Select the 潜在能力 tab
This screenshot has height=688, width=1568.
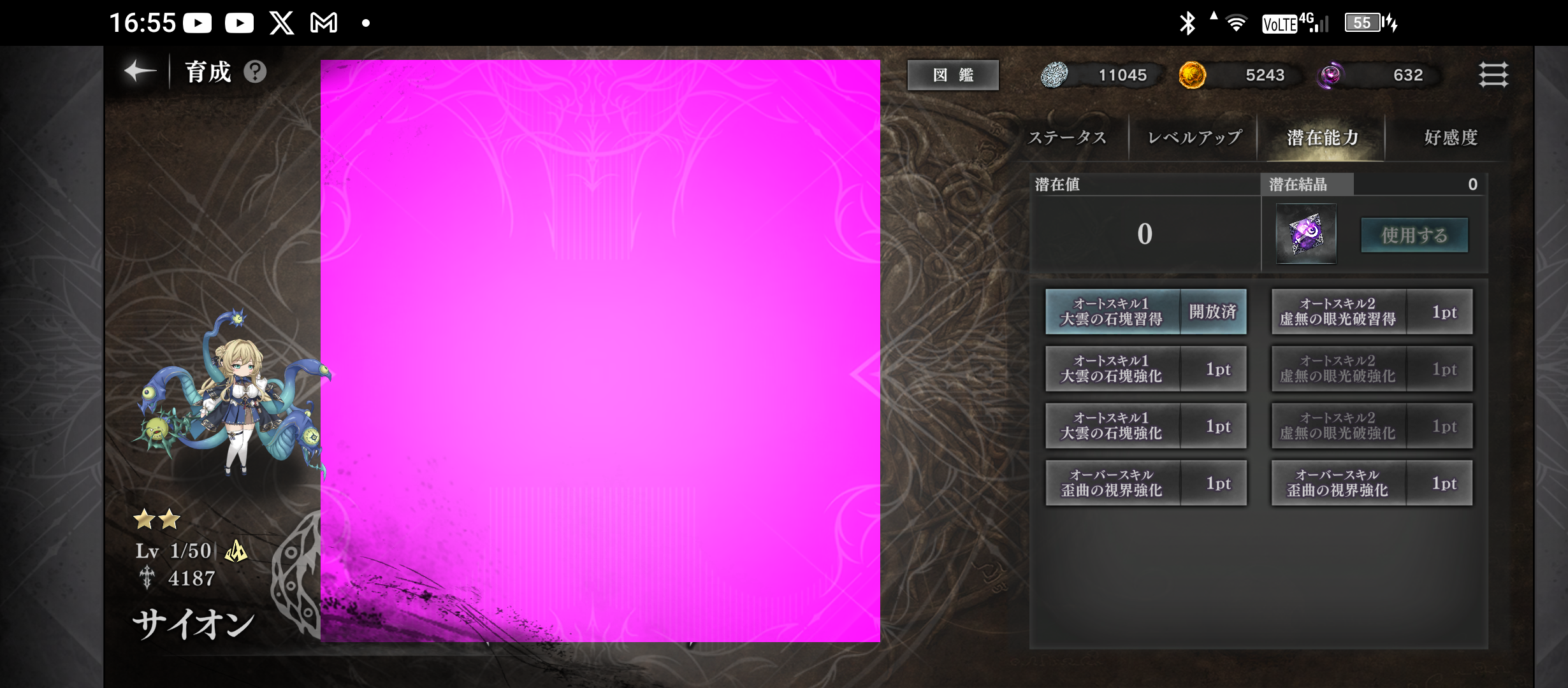pos(1322,138)
